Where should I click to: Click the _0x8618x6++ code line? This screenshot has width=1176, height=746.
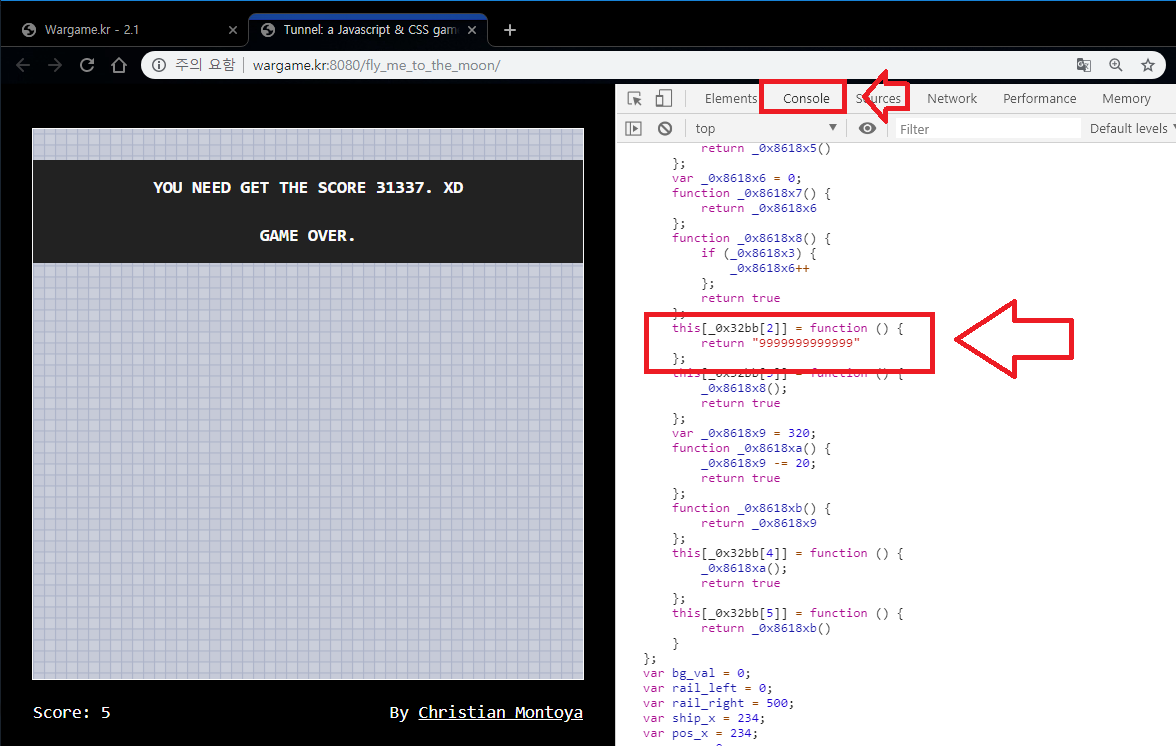769,268
